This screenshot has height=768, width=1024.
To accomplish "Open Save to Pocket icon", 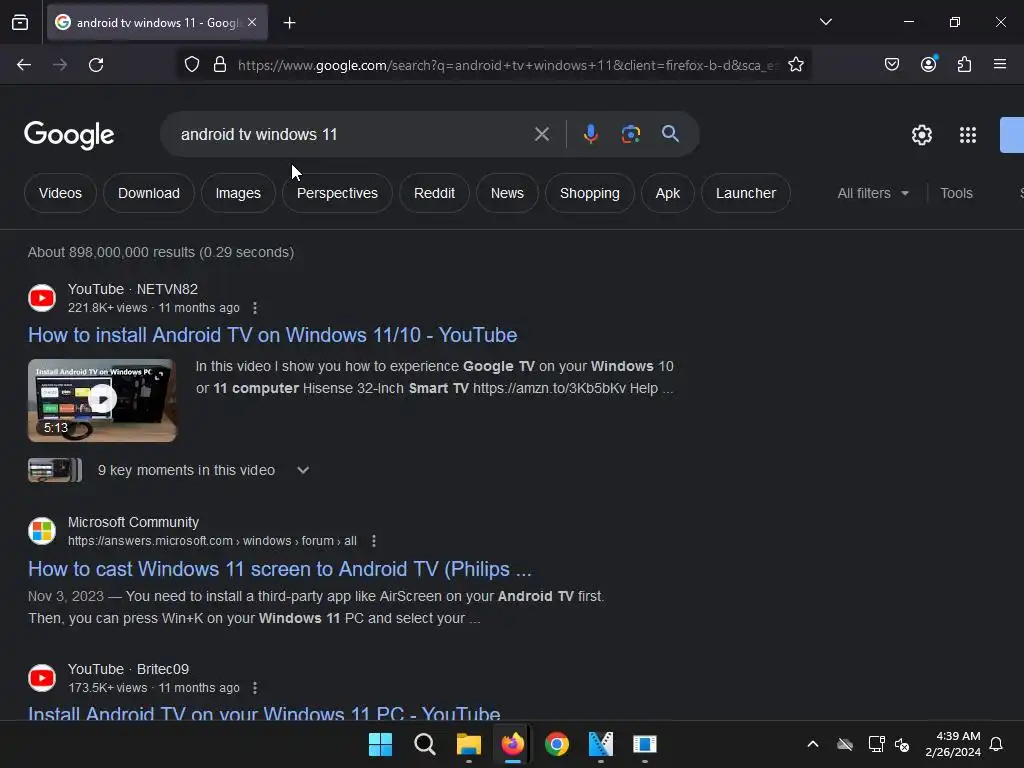I will pyautogui.click(x=892, y=65).
